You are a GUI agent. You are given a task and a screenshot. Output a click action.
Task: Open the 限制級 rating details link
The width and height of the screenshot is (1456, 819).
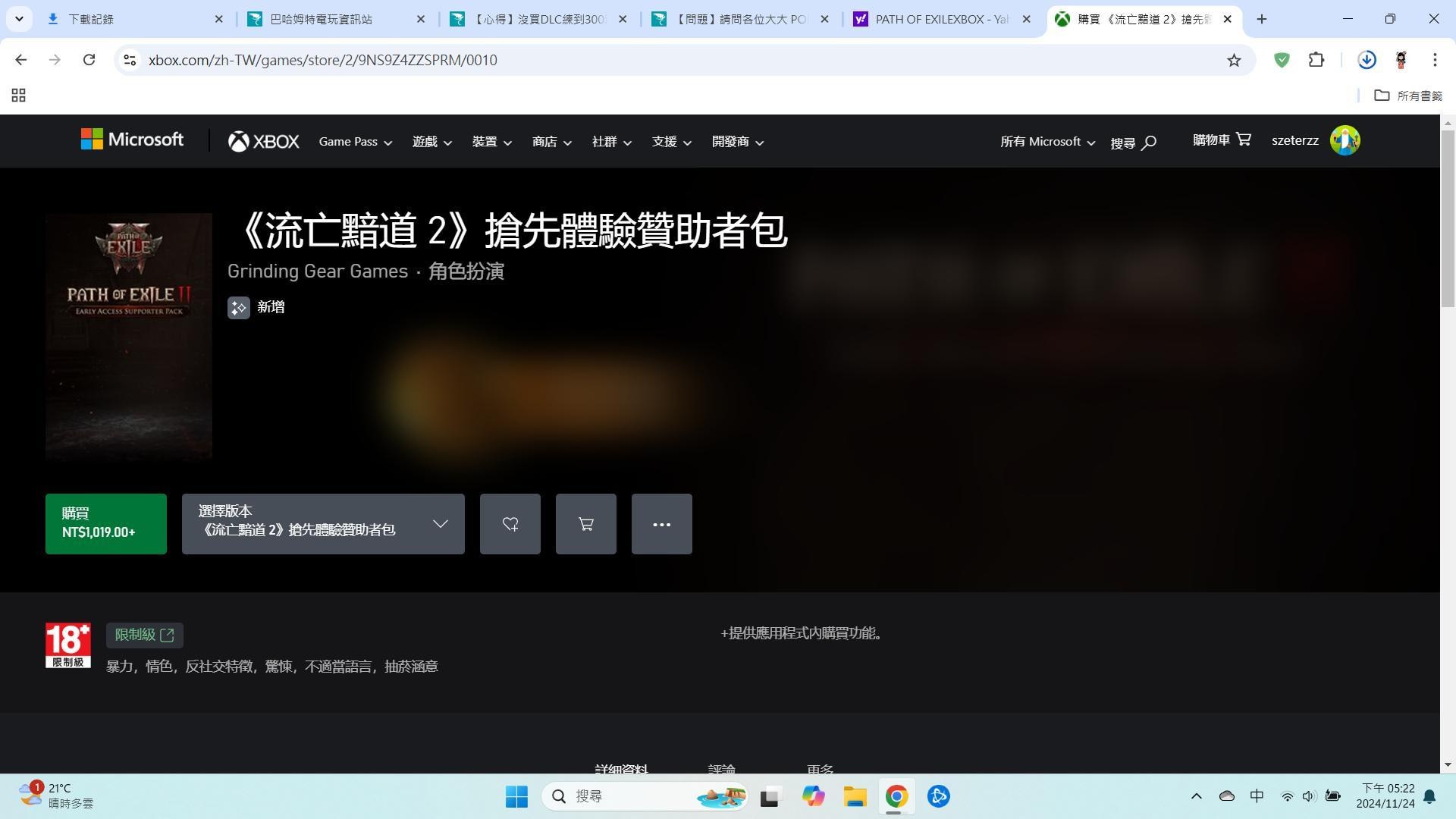pyautogui.click(x=144, y=635)
